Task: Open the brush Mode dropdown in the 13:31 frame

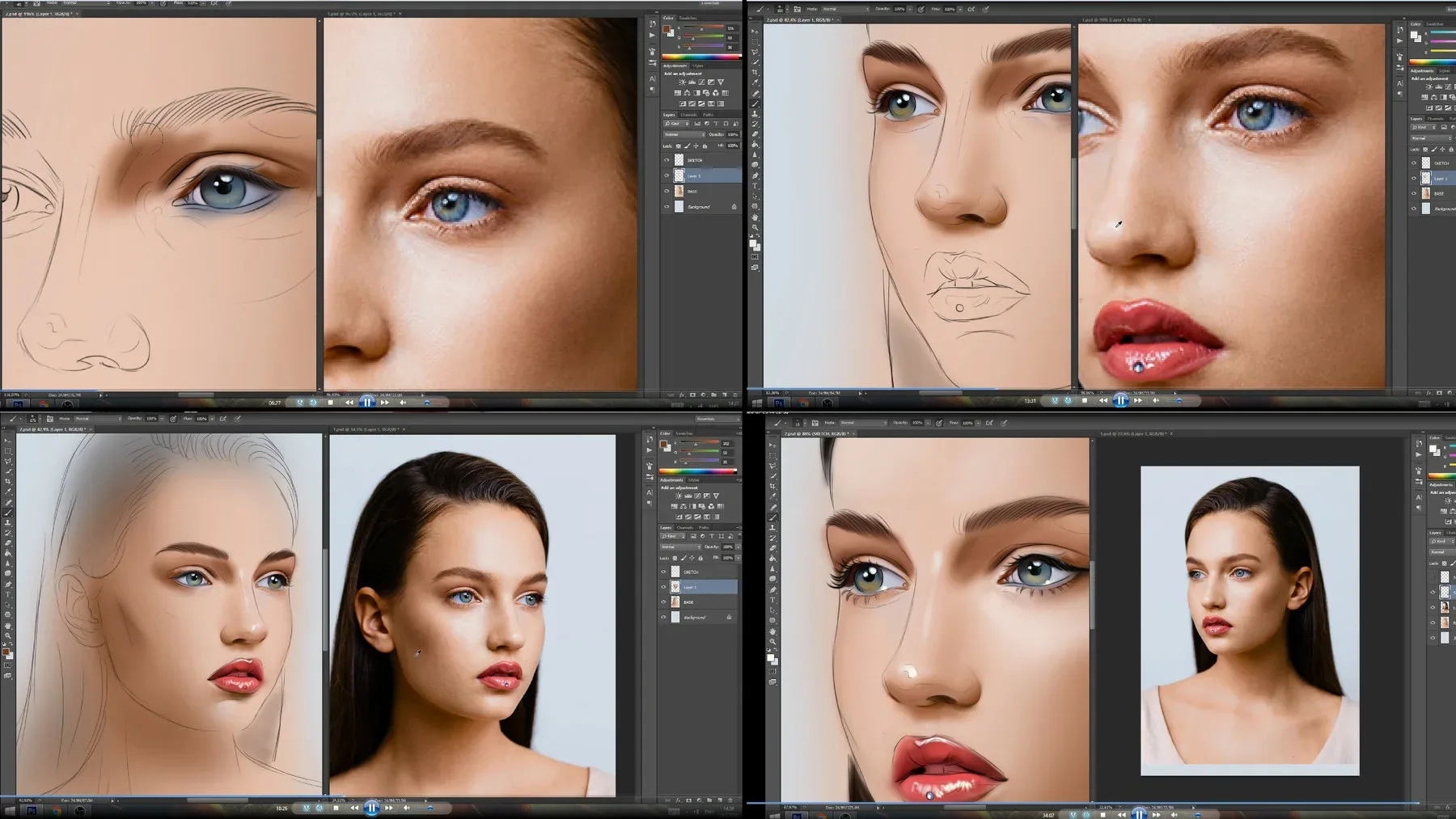Action: pos(845,9)
